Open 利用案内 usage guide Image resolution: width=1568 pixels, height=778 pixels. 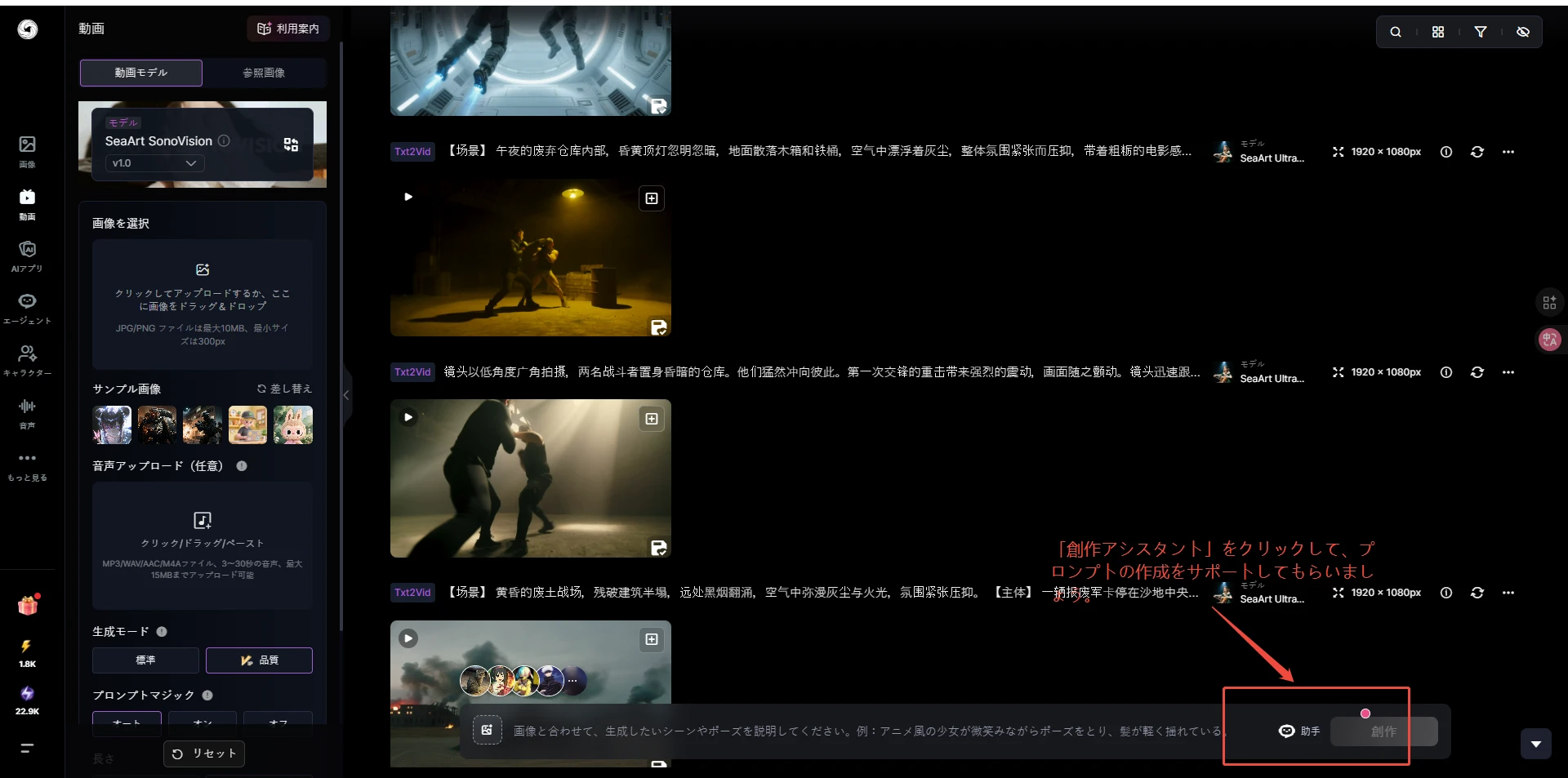tap(288, 29)
